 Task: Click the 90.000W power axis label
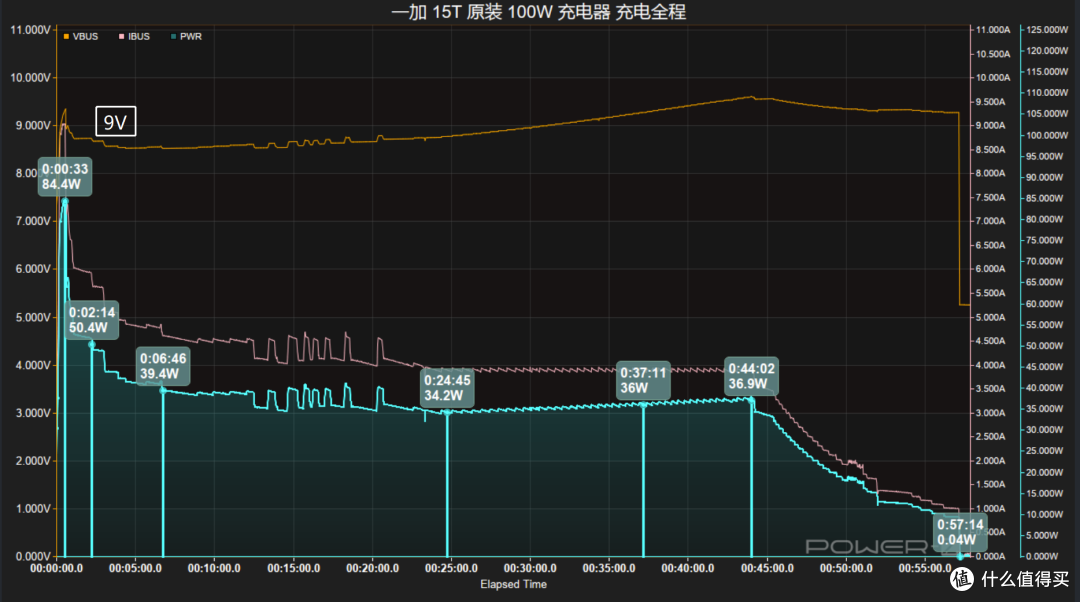coord(1045,177)
